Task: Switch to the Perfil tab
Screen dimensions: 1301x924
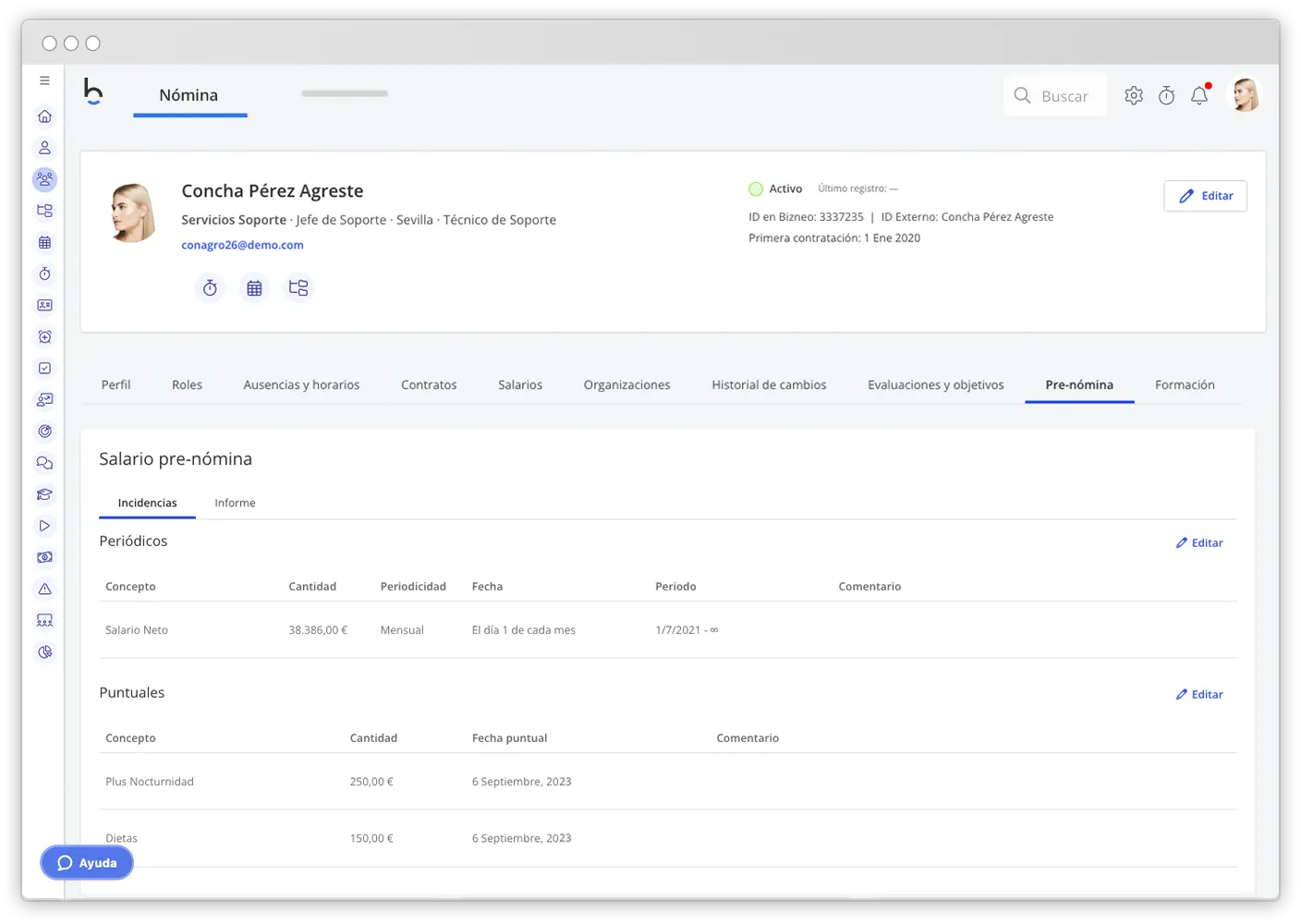Action: coord(116,385)
